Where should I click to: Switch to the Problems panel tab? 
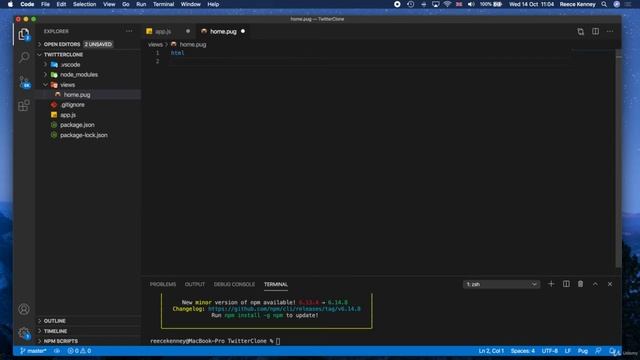coord(163,284)
